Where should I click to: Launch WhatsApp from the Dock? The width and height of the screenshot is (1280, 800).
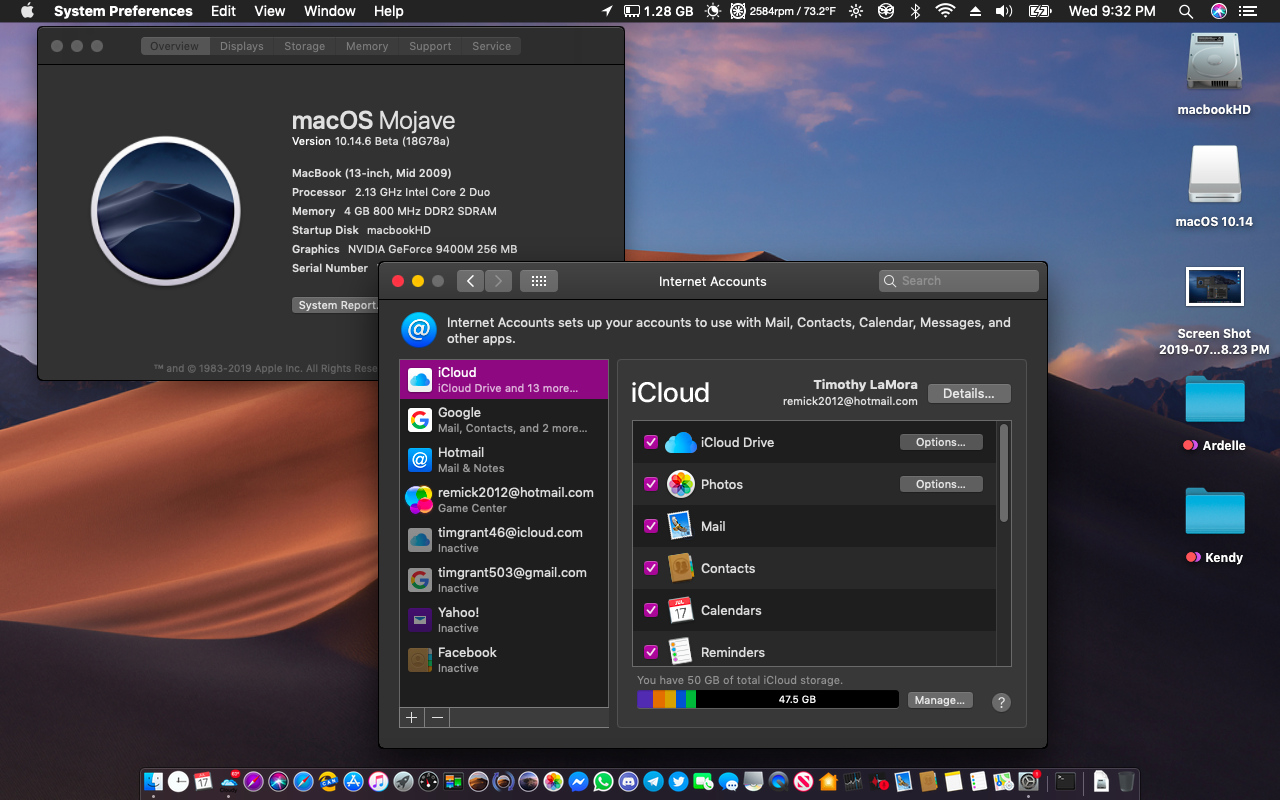point(603,781)
